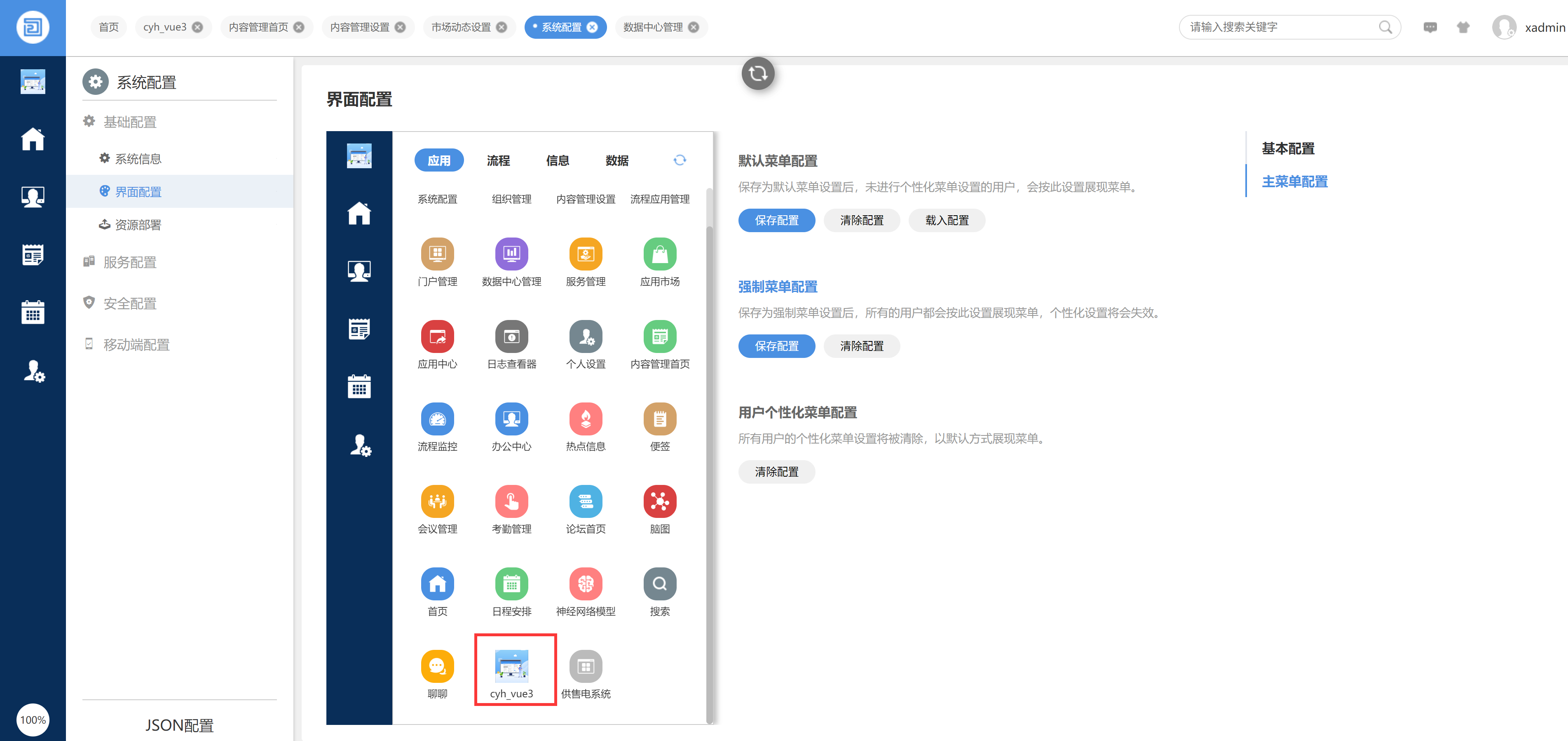Screen dimensions: 1568x741
Task: Focus the search keyword input field
Action: pos(1278,27)
